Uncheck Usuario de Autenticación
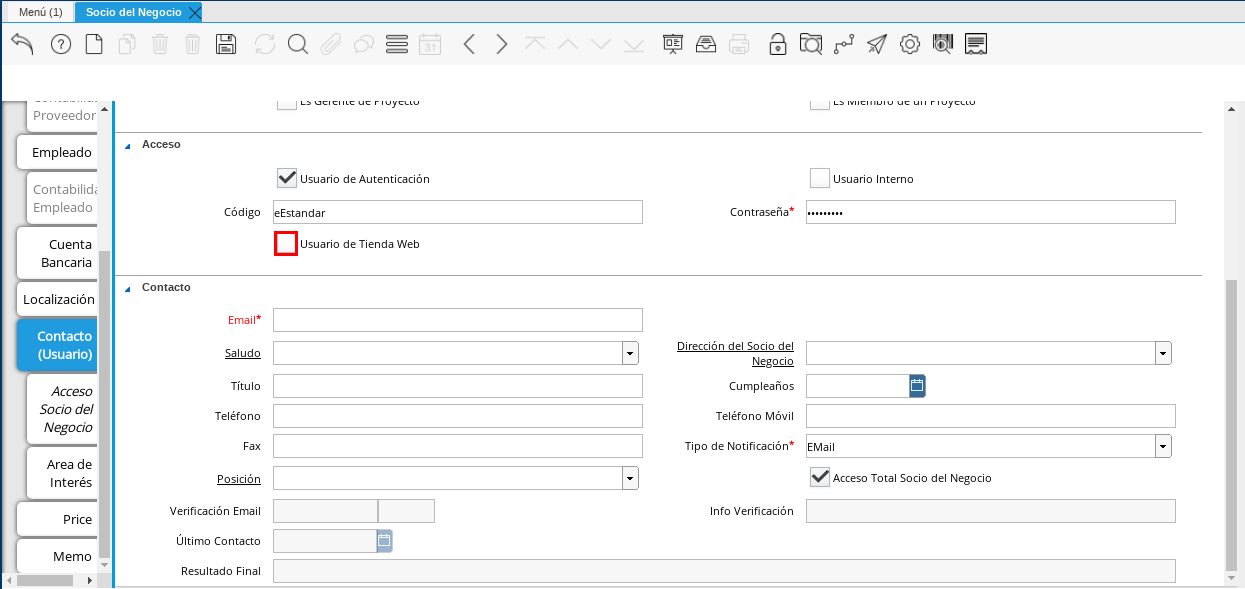Image resolution: width=1245 pixels, height=589 pixels. coord(287,179)
